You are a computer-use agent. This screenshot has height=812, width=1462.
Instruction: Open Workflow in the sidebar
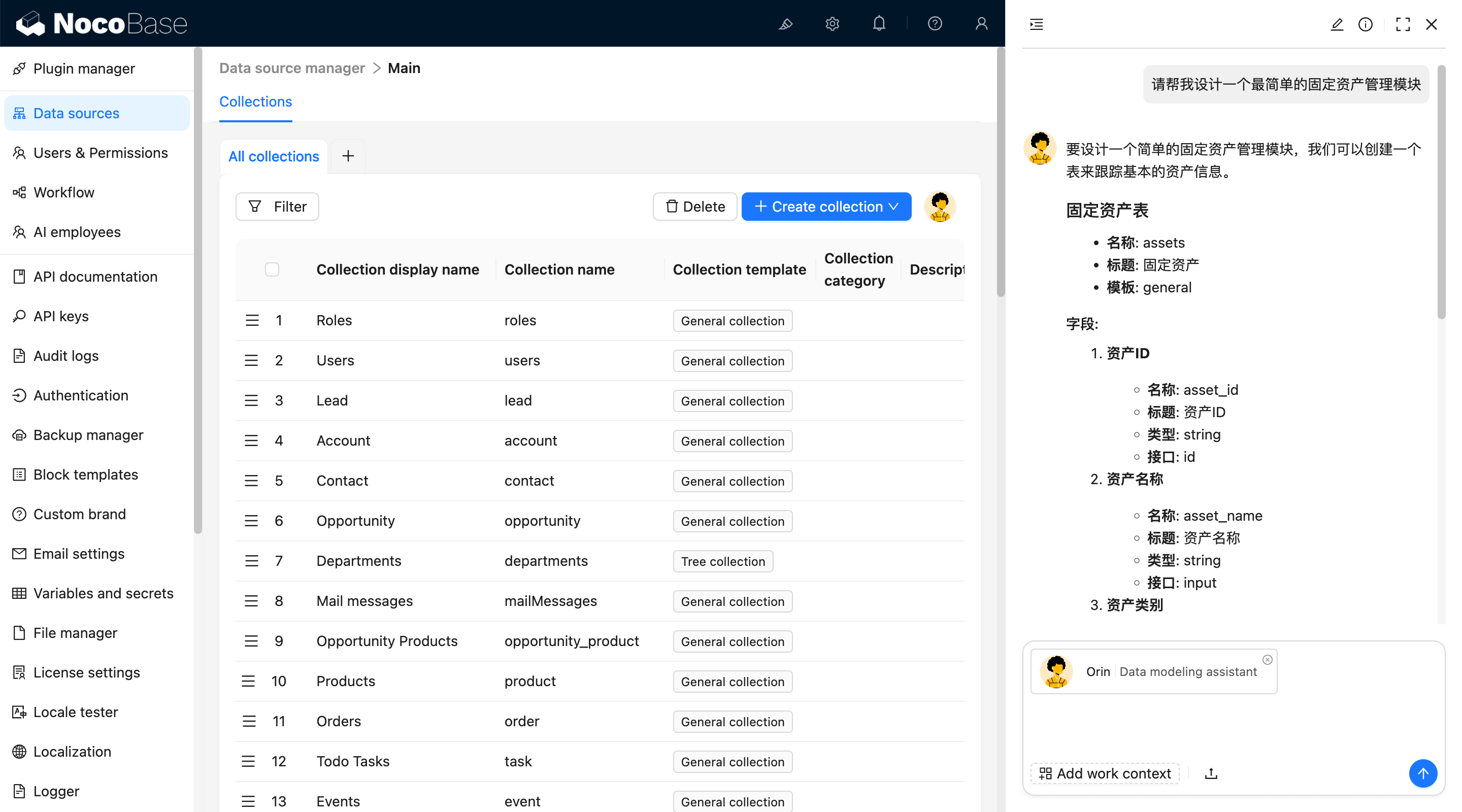tap(63, 192)
